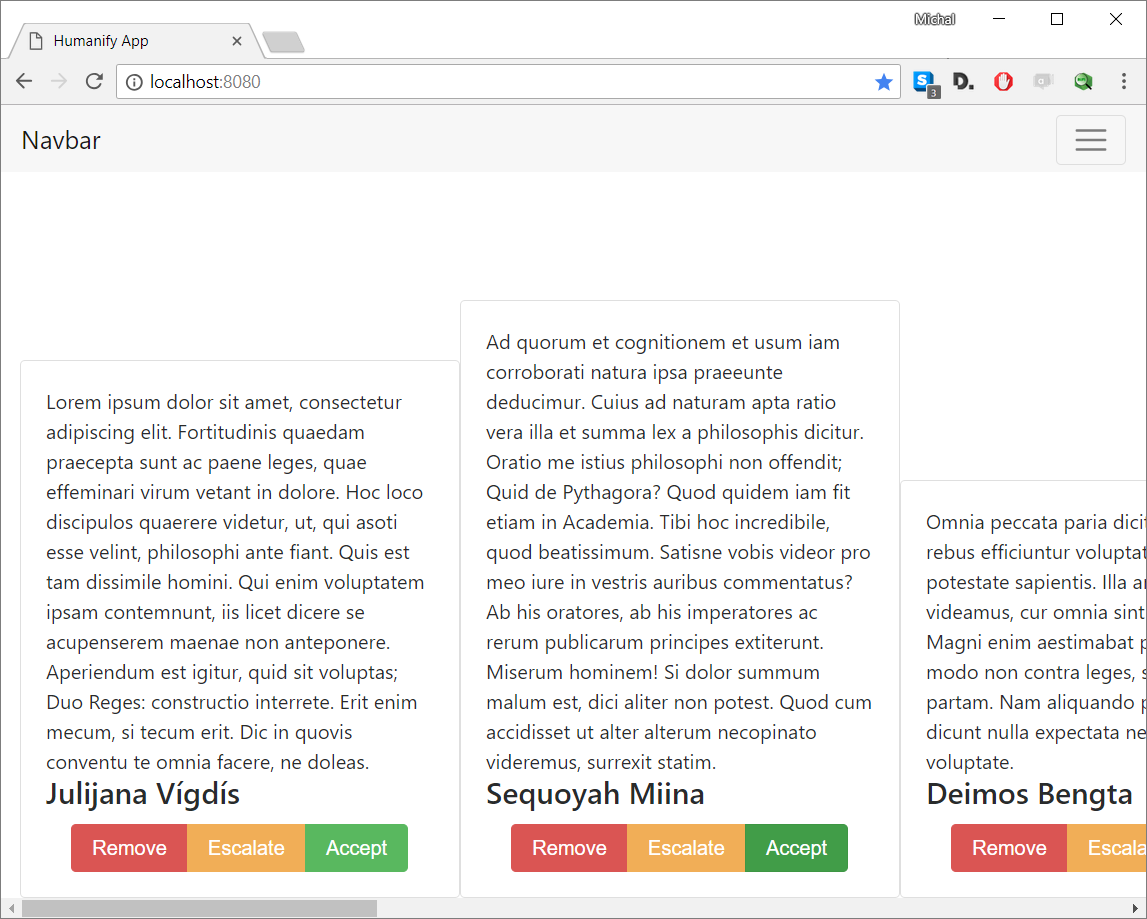Click the 'Ad quorum et cognitionem' paragraph

679,552
